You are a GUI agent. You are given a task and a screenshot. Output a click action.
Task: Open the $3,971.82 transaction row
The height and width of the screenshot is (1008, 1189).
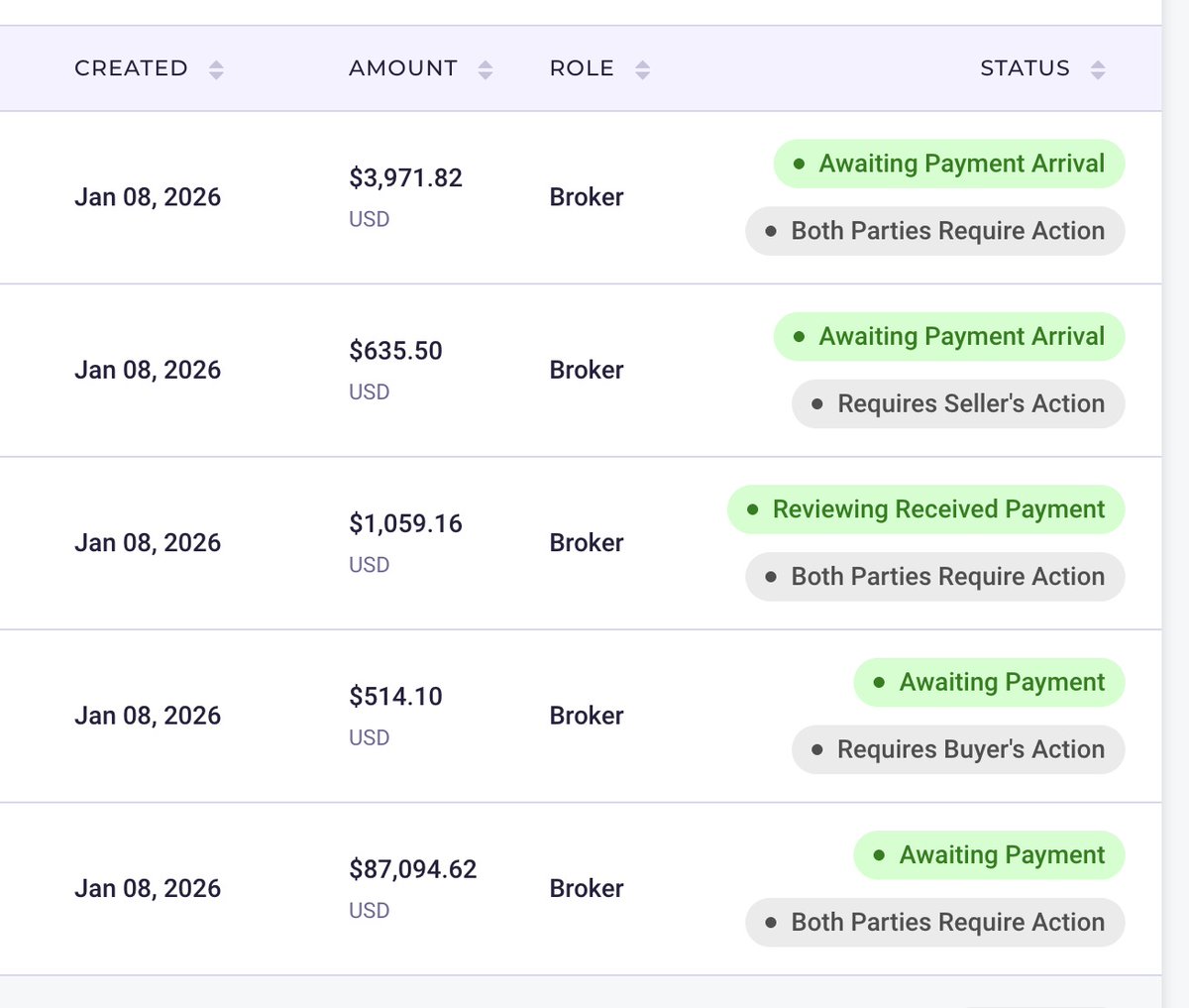(581, 197)
